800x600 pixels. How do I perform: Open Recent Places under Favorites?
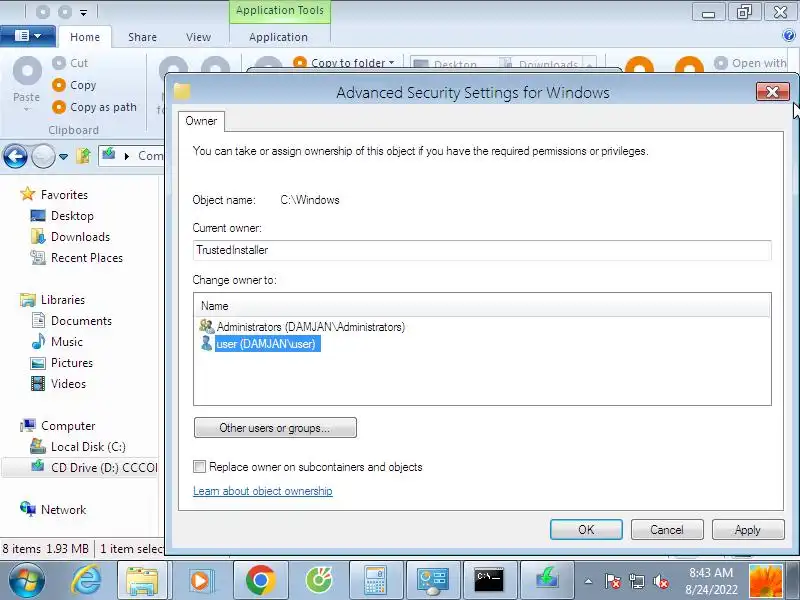point(77,258)
